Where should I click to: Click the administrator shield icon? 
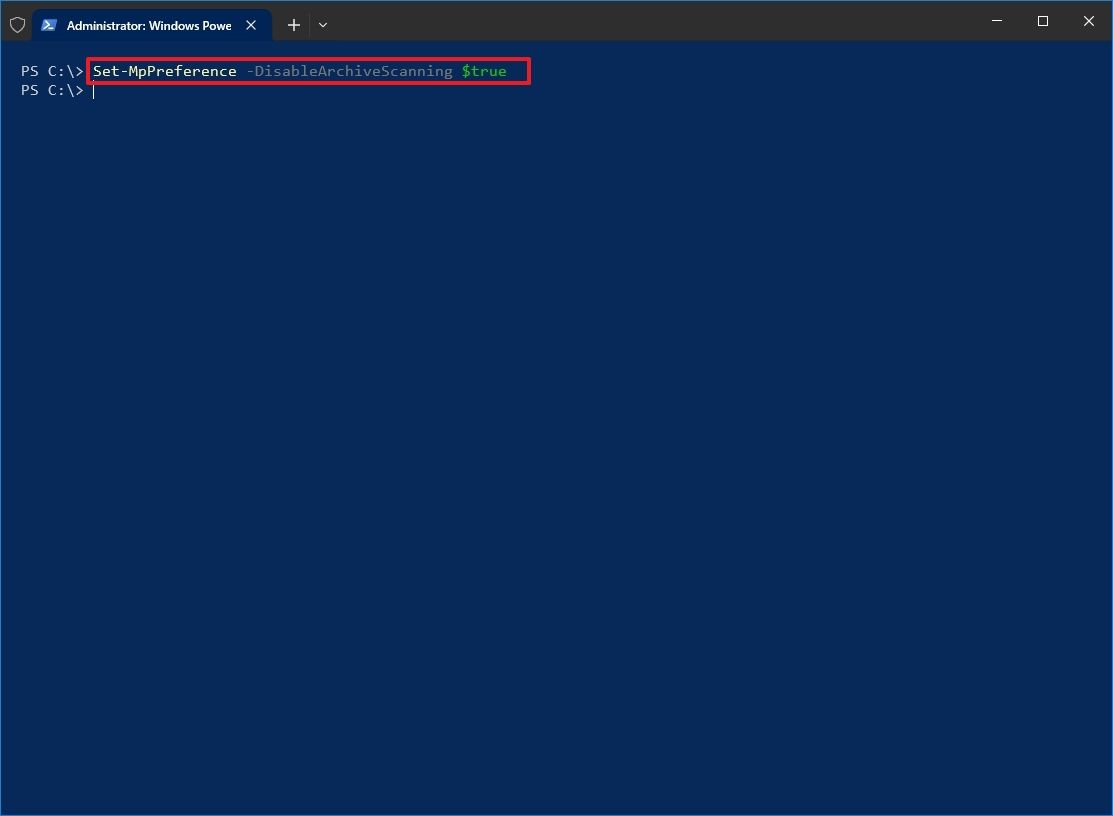[16, 24]
